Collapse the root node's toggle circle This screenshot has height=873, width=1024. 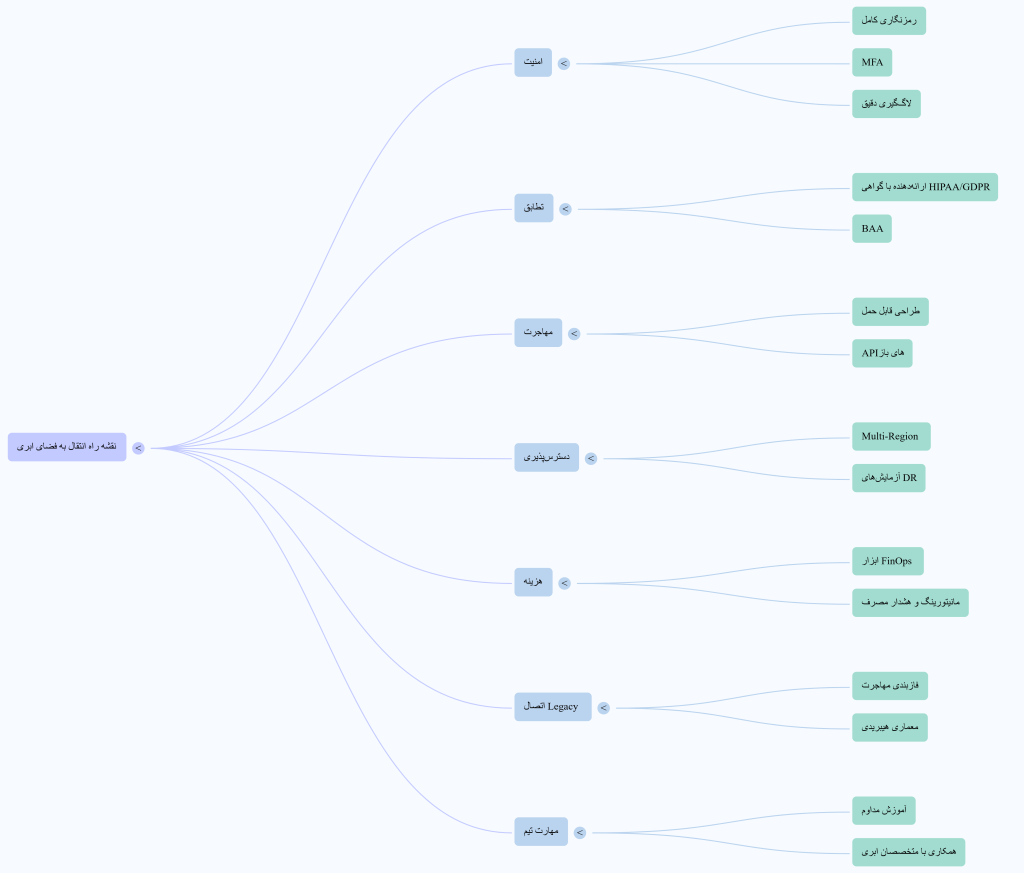pos(138,448)
